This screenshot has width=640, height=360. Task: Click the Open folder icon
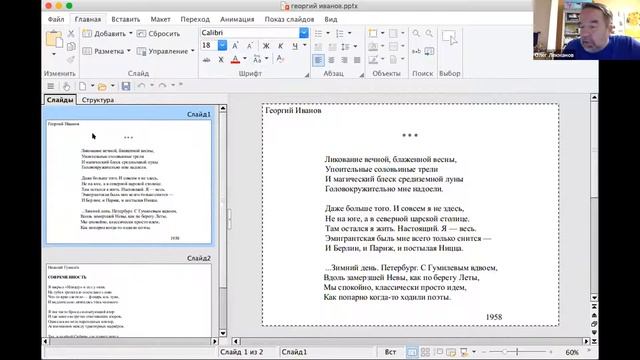click(x=102, y=86)
